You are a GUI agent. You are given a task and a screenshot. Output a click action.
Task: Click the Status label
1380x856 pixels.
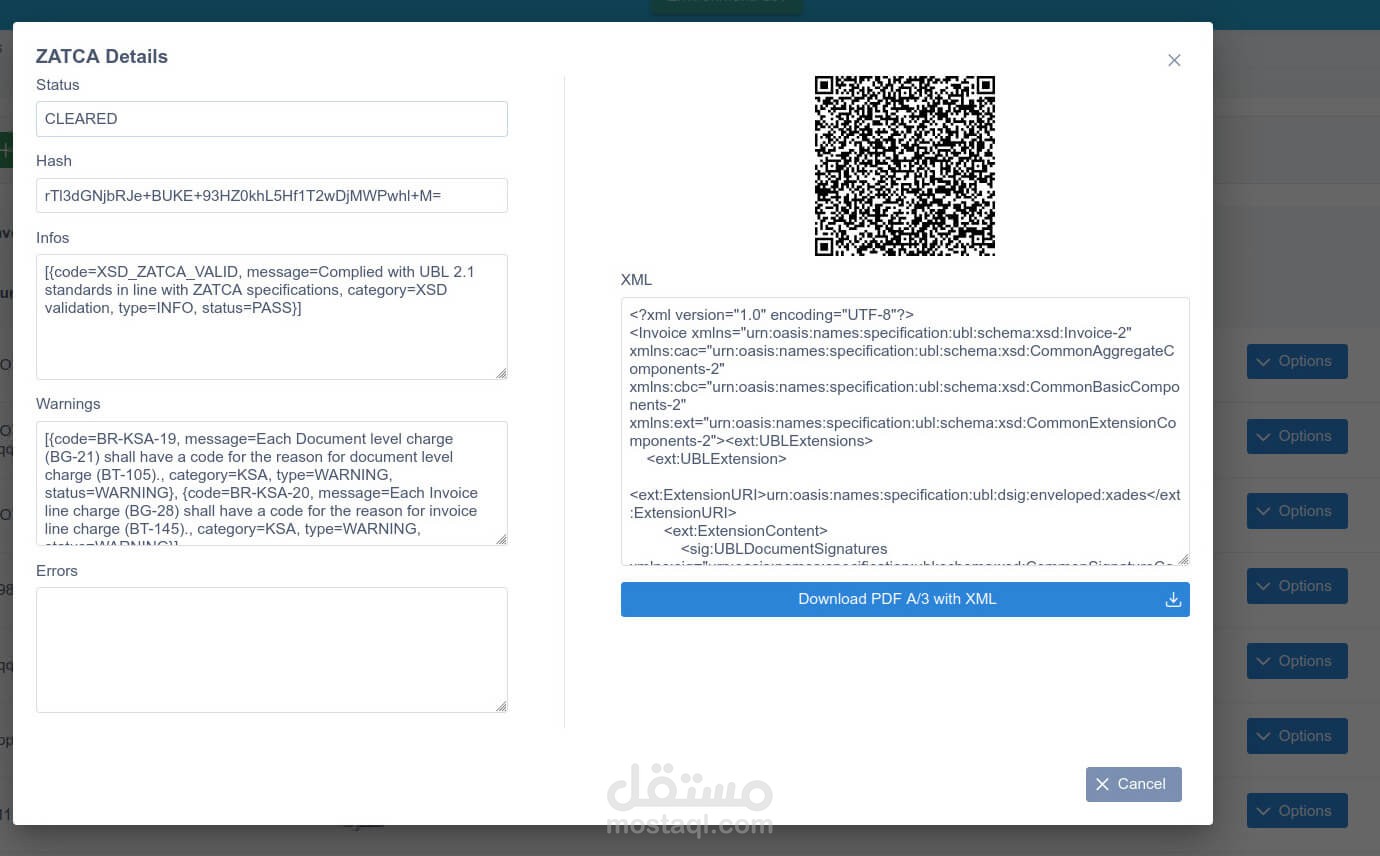tap(58, 85)
